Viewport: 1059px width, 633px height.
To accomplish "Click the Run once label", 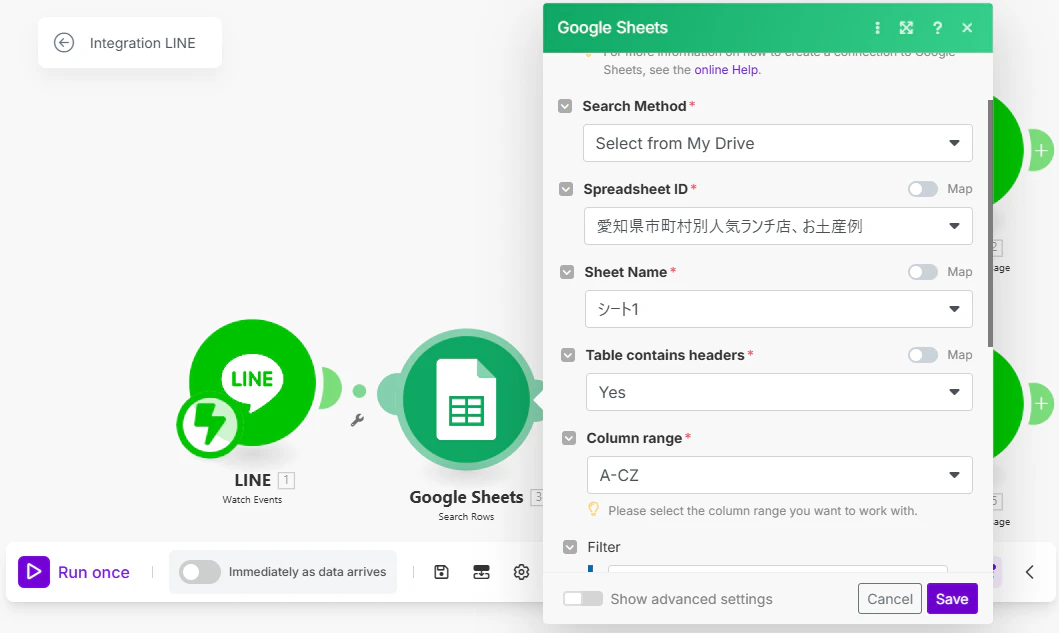I will tap(94, 572).
